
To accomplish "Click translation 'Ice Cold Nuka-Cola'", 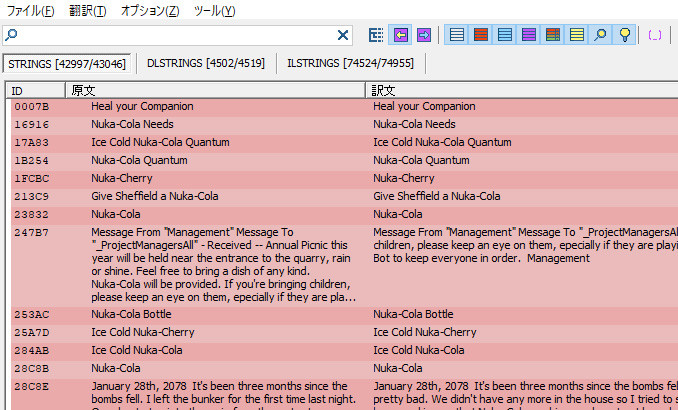I will (x=419, y=350).
